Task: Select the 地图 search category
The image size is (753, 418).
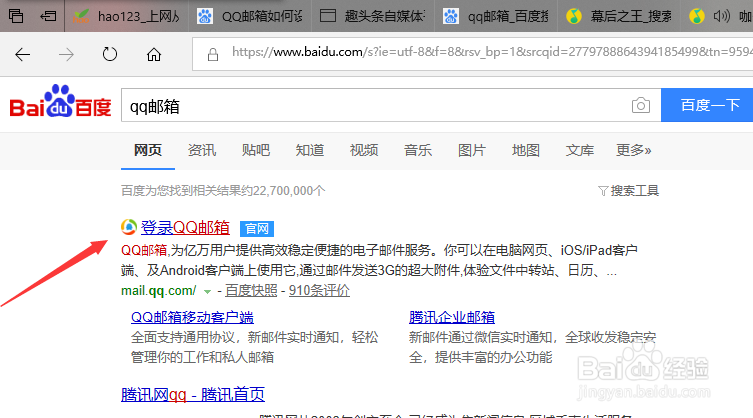Action: pyautogui.click(x=526, y=150)
